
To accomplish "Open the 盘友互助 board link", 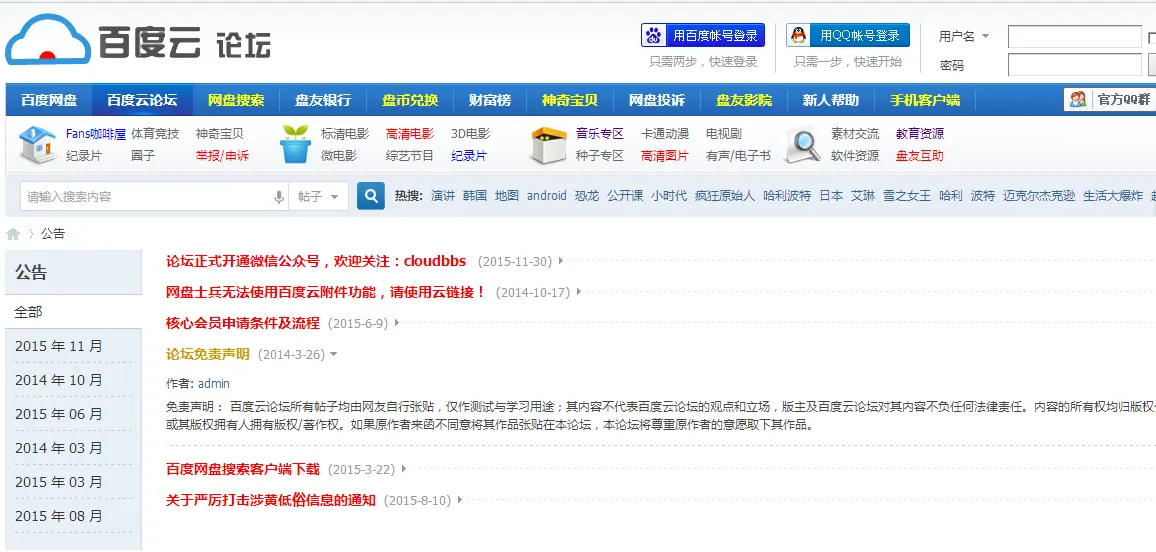I will click(919, 156).
